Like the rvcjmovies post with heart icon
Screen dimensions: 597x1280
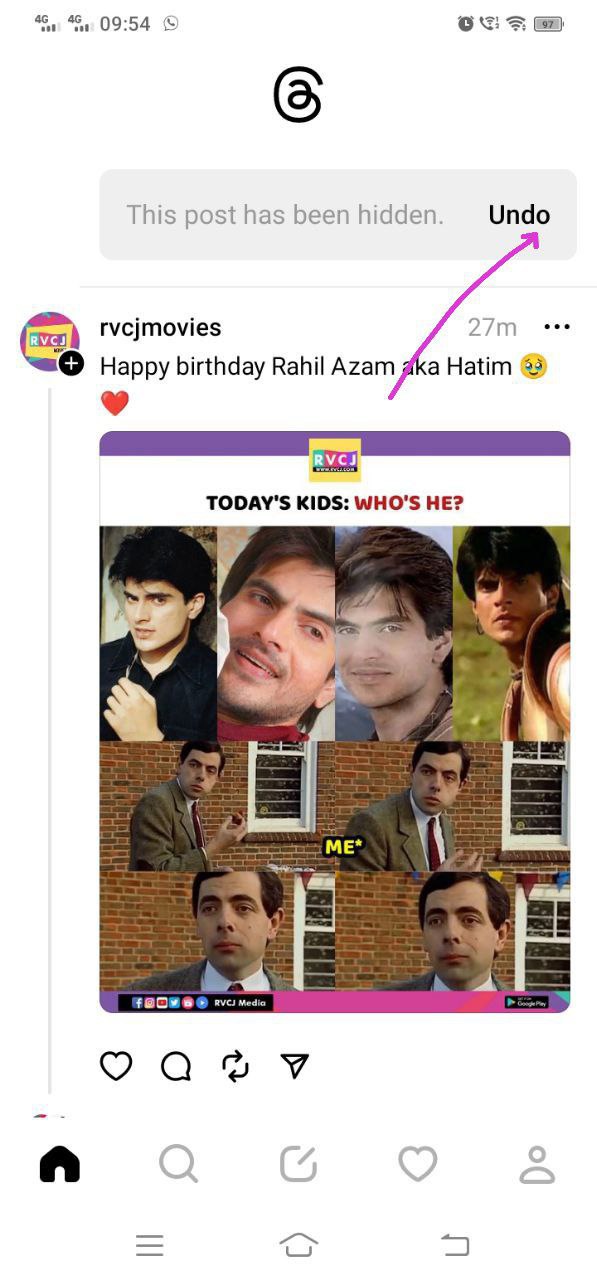pyautogui.click(x=116, y=1067)
